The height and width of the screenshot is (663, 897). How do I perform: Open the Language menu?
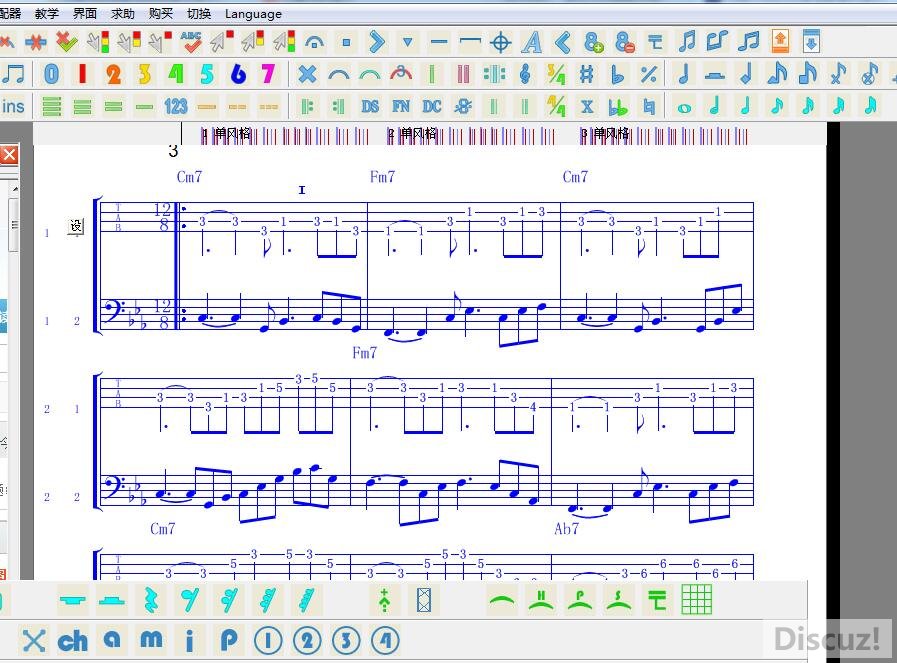[253, 14]
